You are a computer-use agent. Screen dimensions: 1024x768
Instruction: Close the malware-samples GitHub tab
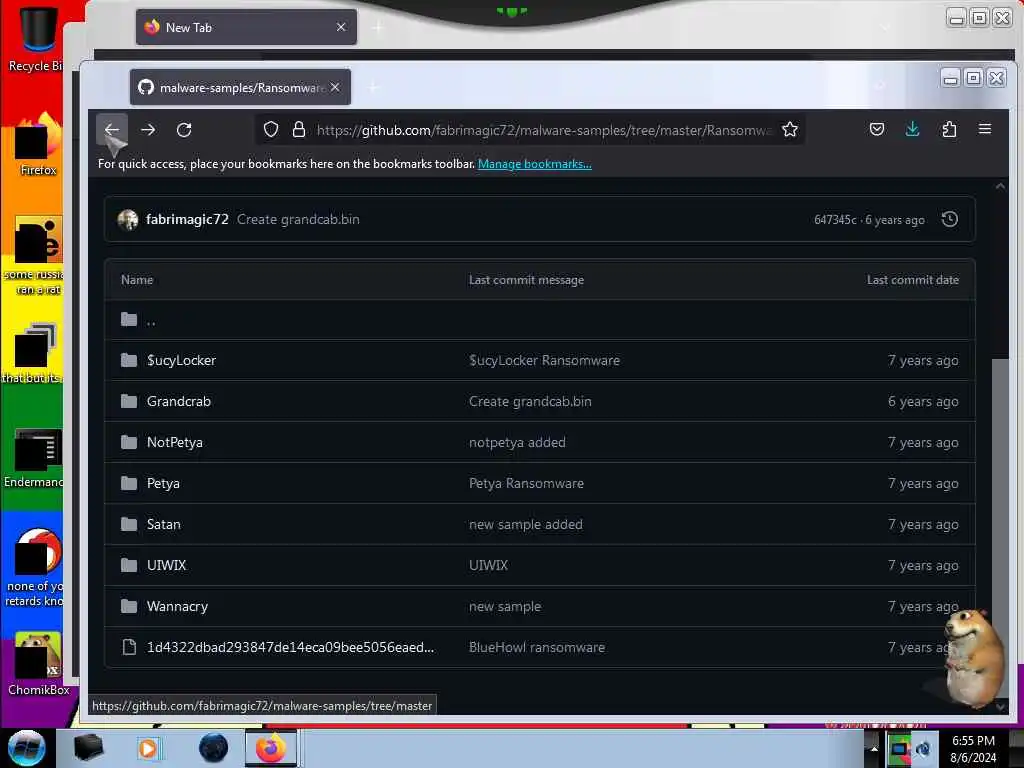click(x=335, y=87)
